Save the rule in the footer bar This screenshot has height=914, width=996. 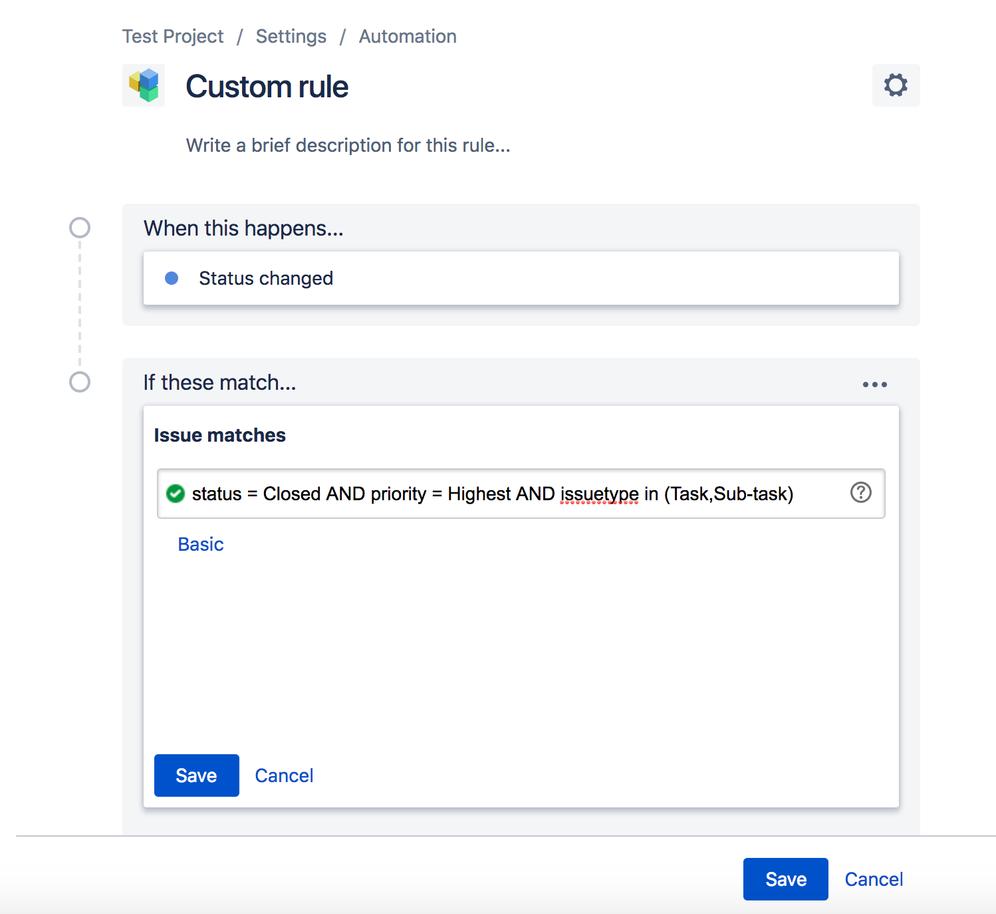[x=786, y=879]
